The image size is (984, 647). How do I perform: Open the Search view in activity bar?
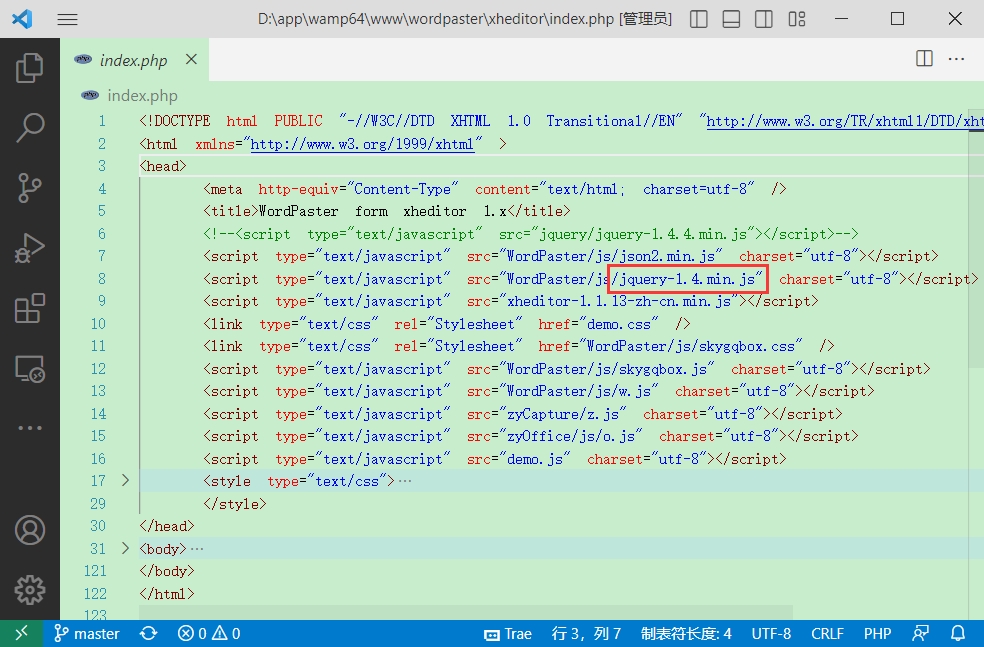point(30,127)
